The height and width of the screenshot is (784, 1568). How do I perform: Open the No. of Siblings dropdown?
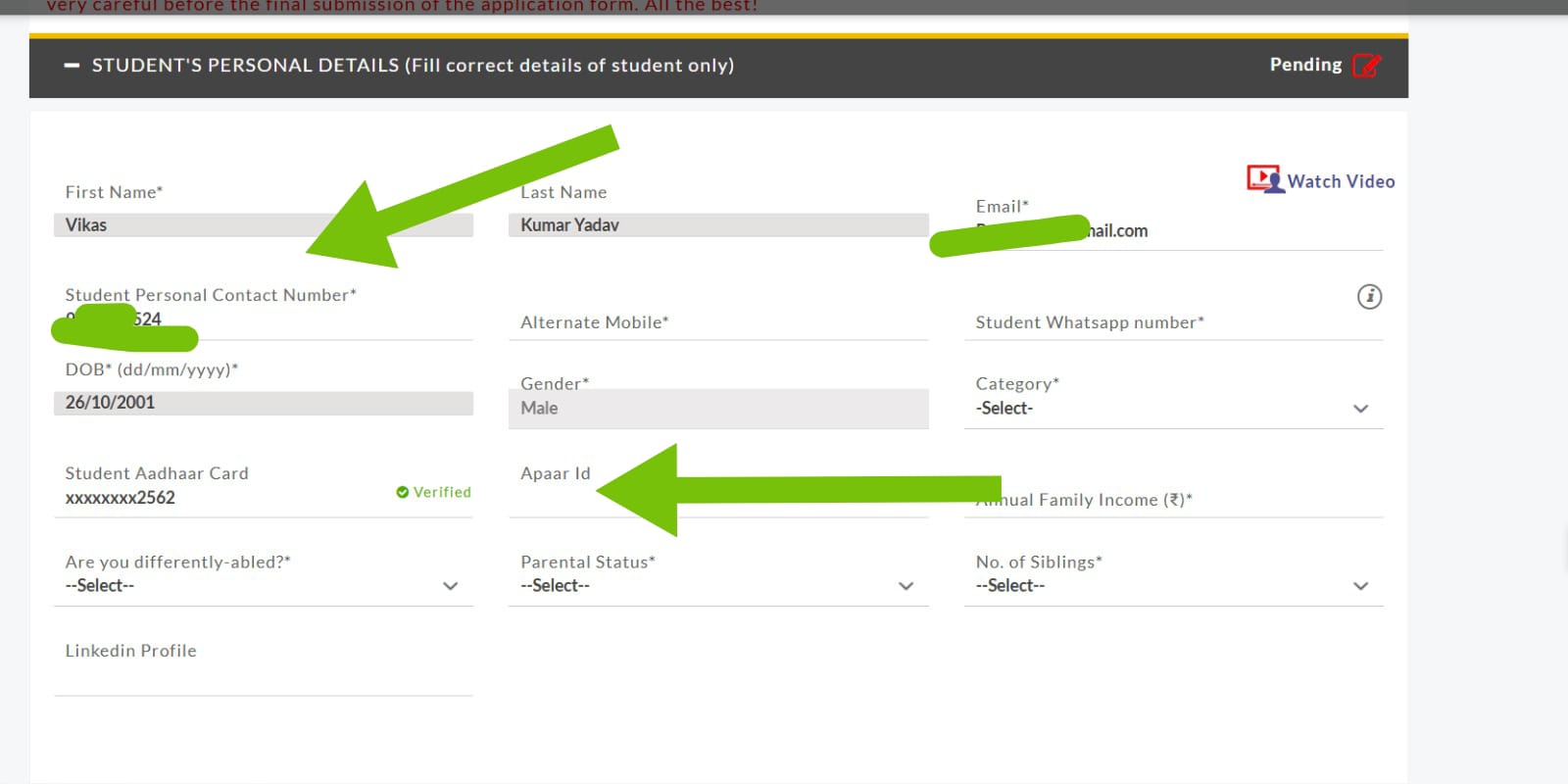point(1173,586)
